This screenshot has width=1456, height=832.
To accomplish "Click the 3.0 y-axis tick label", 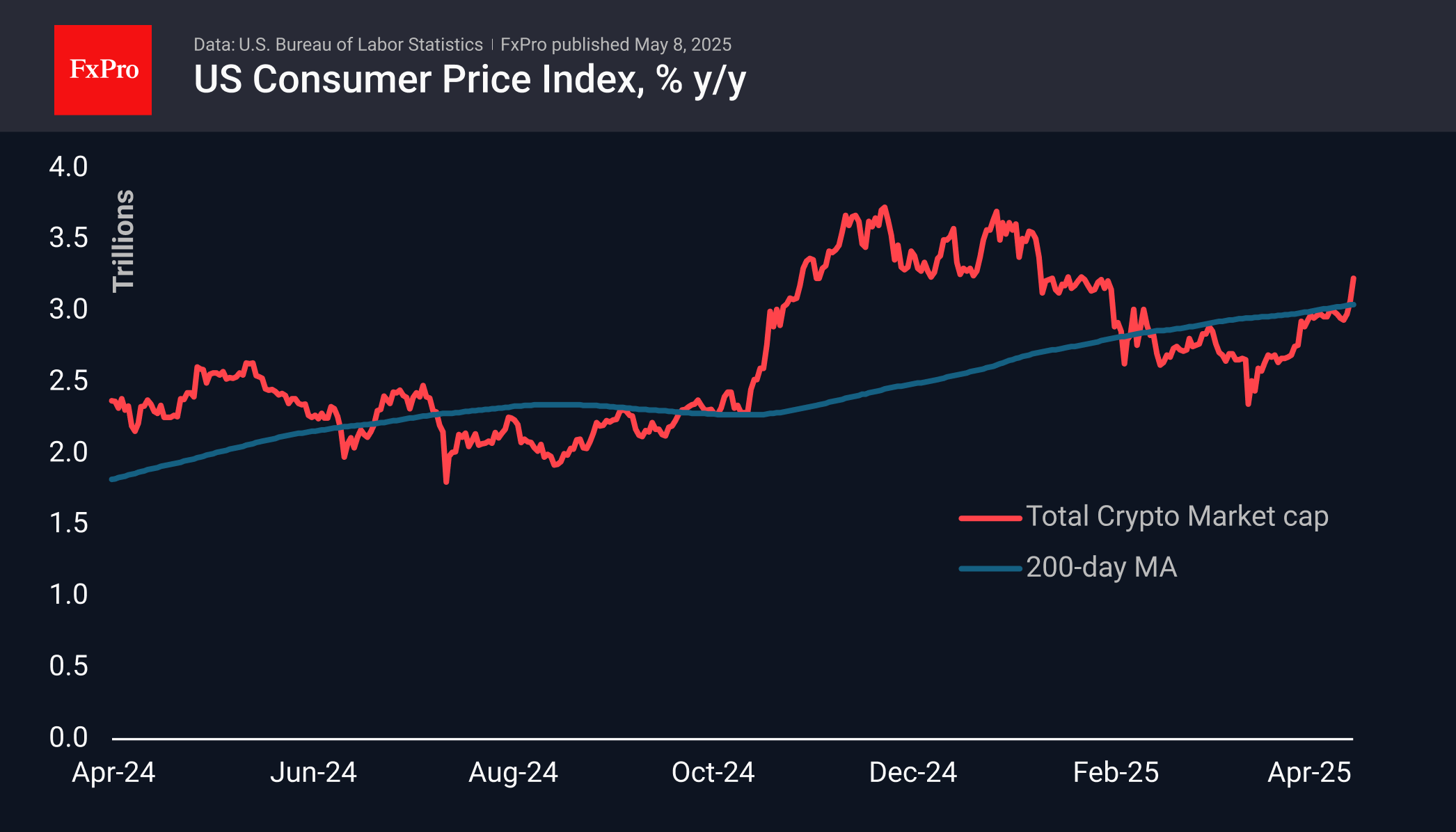I will pyautogui.click(x=68, y=310).
